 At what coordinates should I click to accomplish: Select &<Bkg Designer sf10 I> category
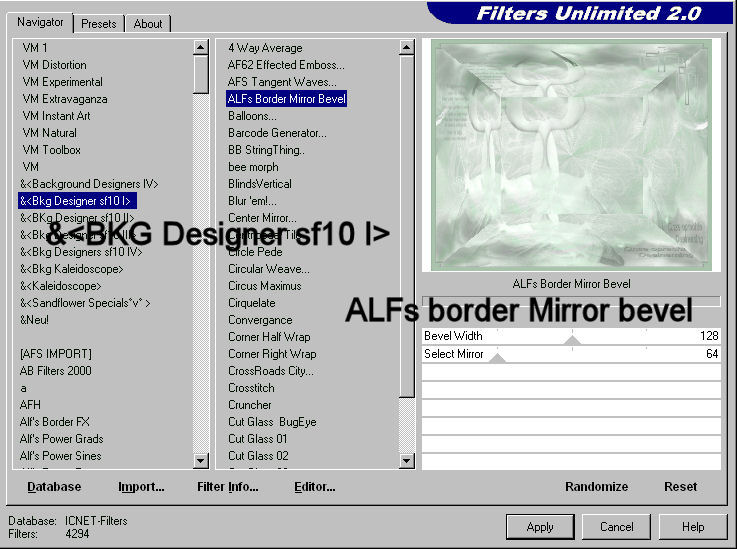coord(77,201)
